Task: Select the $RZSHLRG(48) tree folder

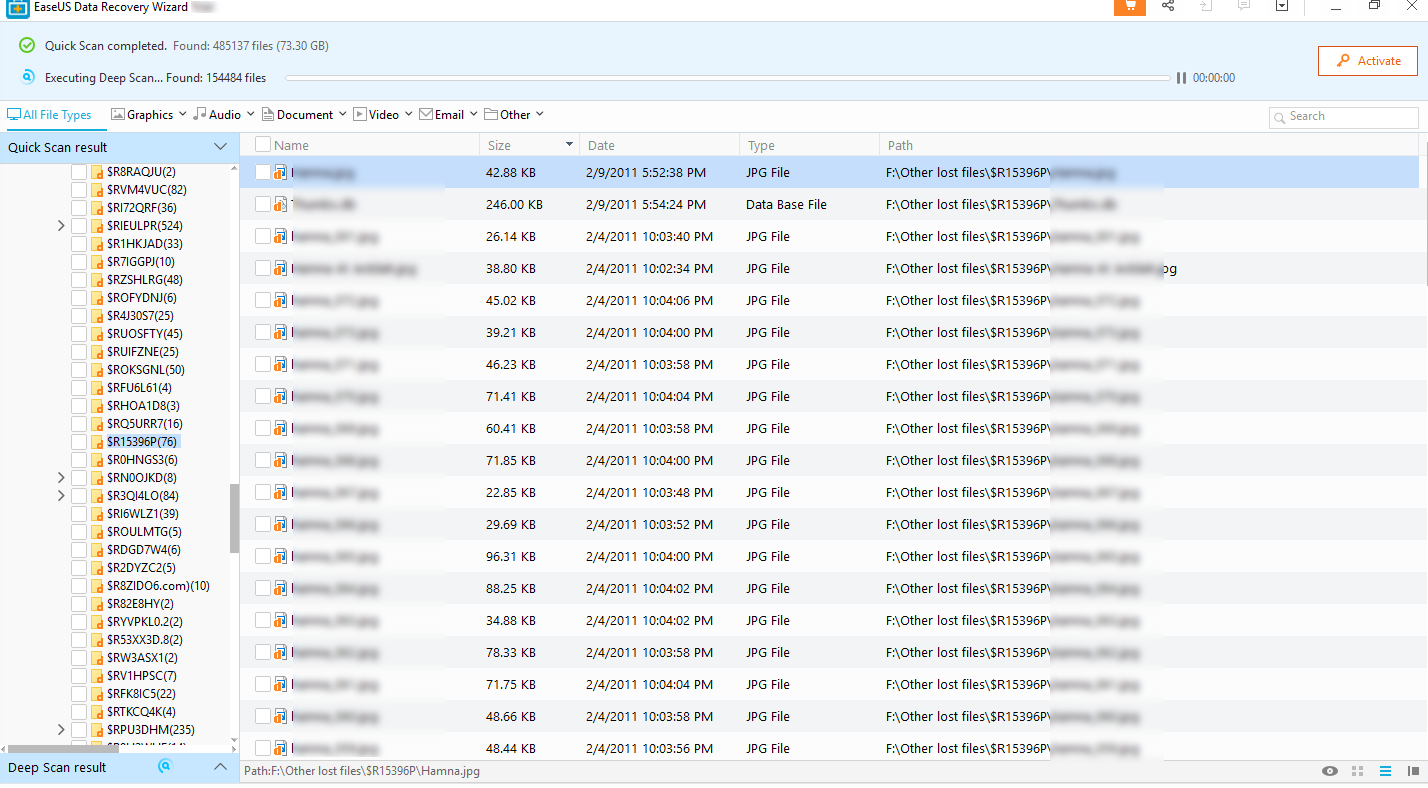Action: click(x=145, y=279)
